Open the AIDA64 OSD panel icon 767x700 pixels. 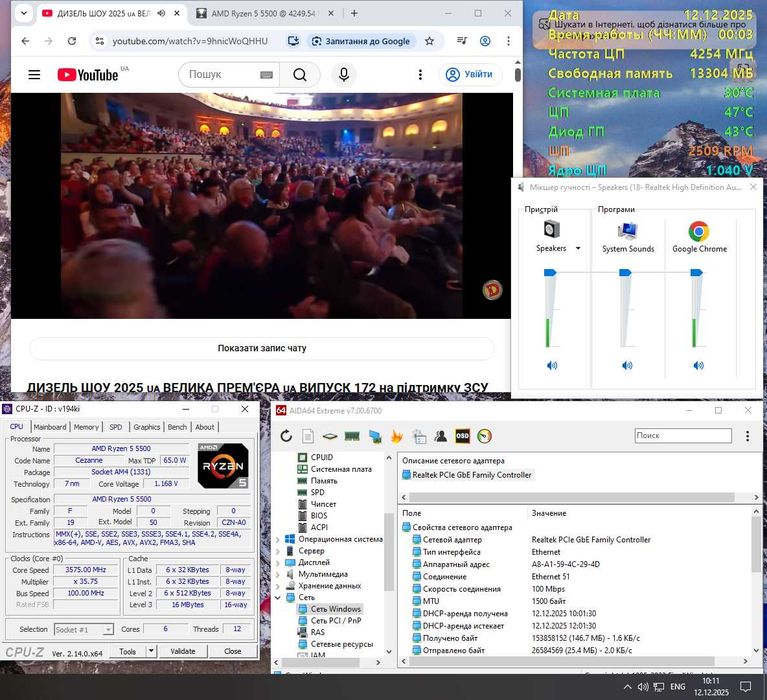[x=462, y=436]
